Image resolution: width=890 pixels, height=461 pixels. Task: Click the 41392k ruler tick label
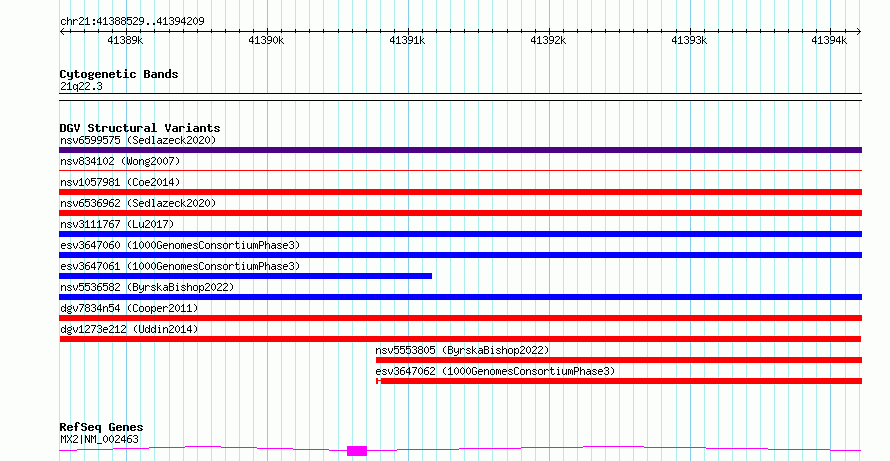[x=548, y=40]
